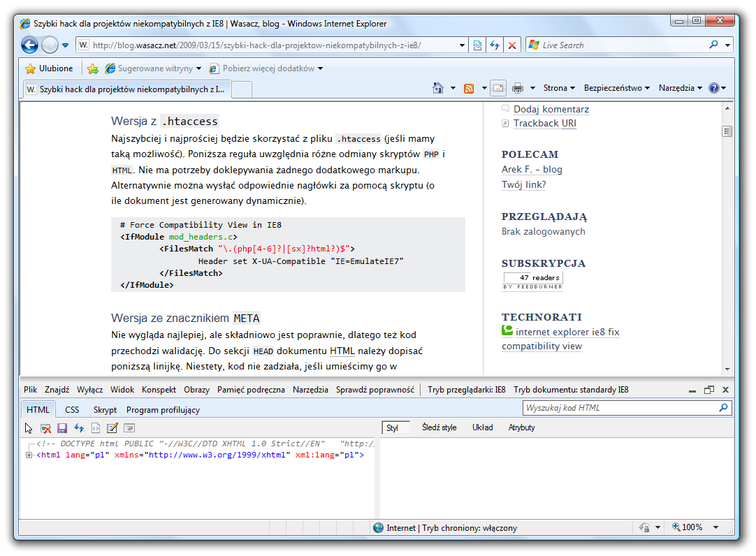Click the Trackback URI link
The image size is (756, 556).
pyautogui.click(x=545, y=123)
